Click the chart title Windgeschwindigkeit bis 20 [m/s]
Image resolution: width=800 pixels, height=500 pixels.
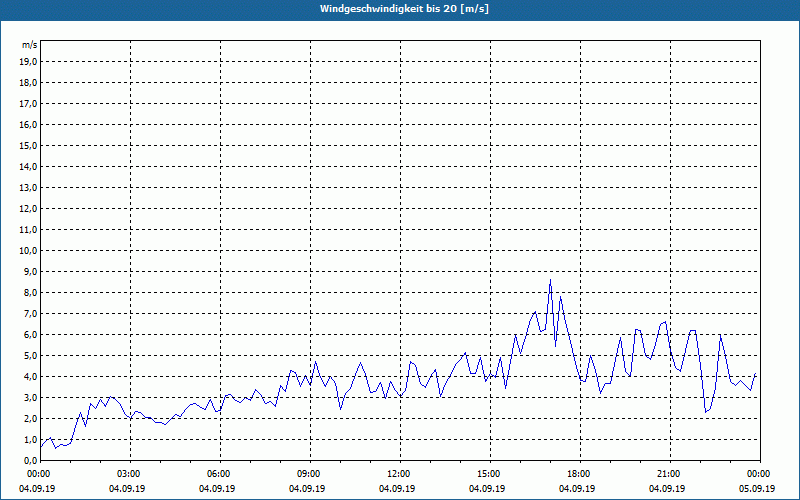[404, 9]
